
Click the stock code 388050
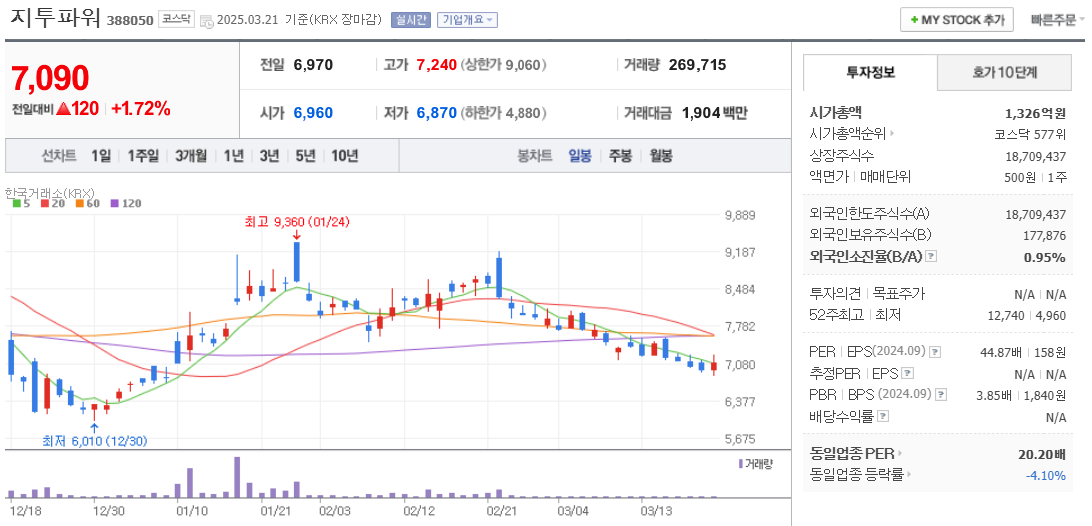[x=130, y=21]
